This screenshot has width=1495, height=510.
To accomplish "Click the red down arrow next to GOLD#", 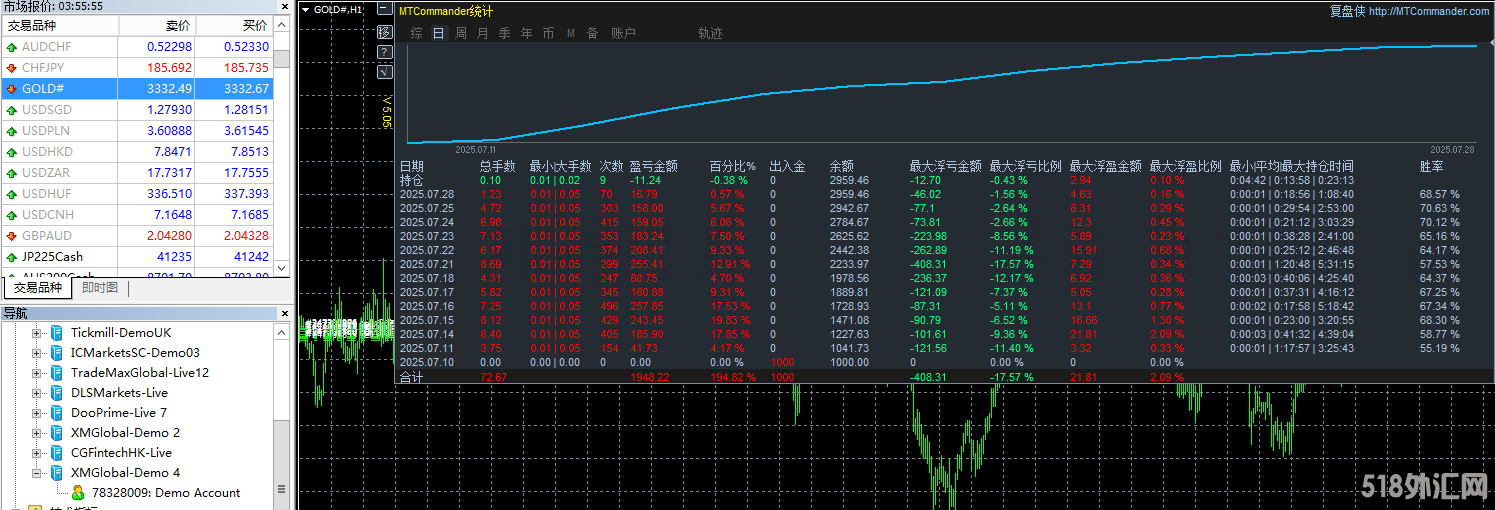I will coord(12,89).
